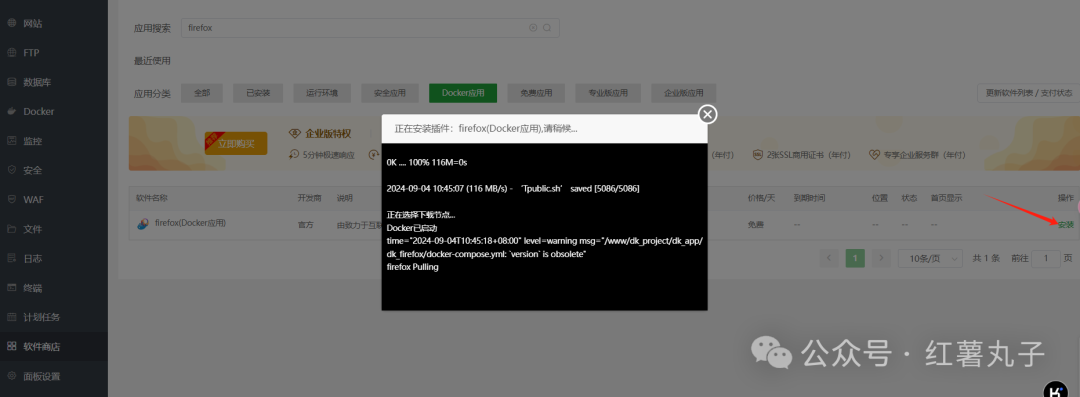Click the 安装 link for firefox

pos(1066,225)
